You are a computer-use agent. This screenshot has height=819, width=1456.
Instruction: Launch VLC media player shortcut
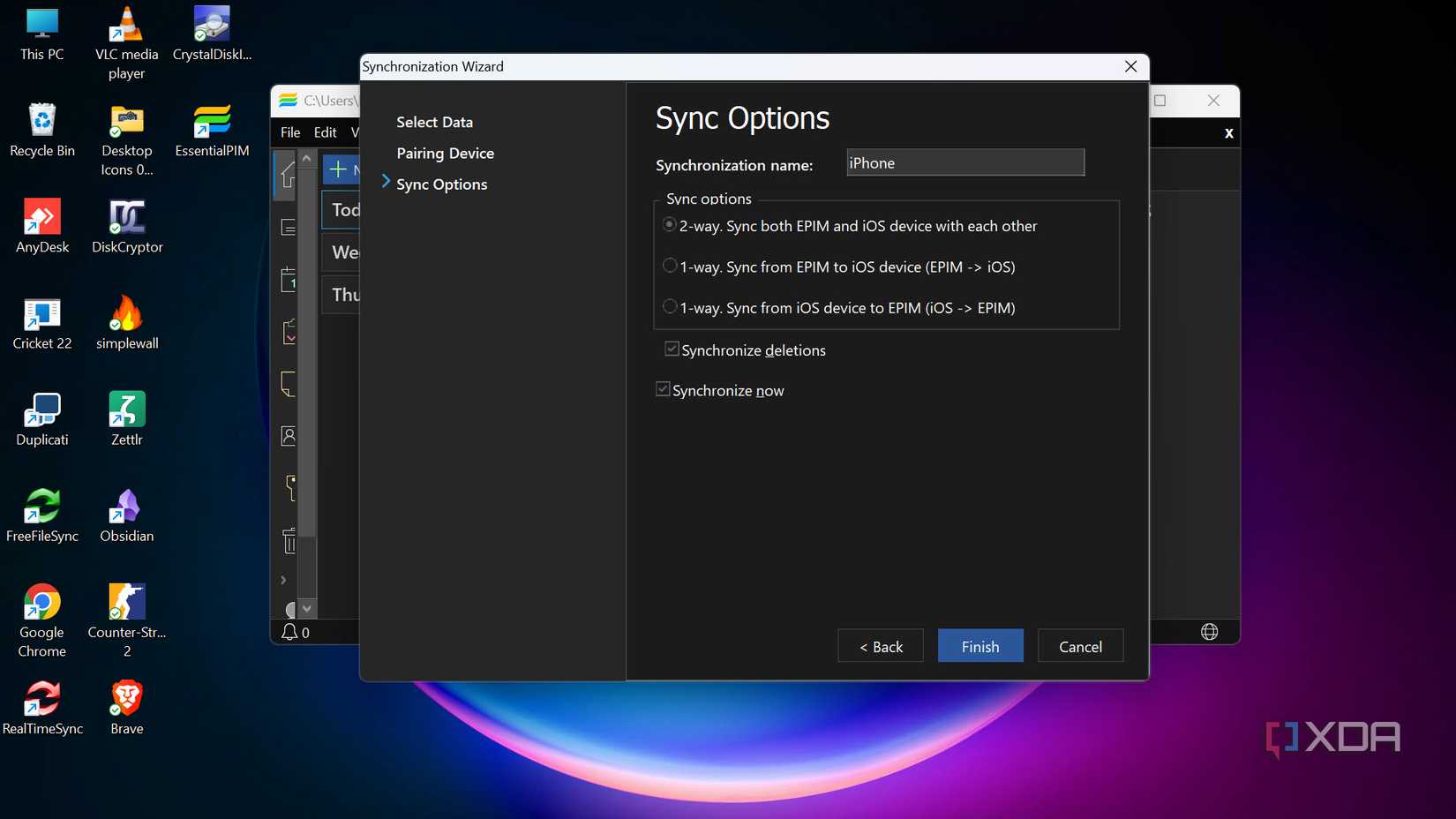coord(126,43)
